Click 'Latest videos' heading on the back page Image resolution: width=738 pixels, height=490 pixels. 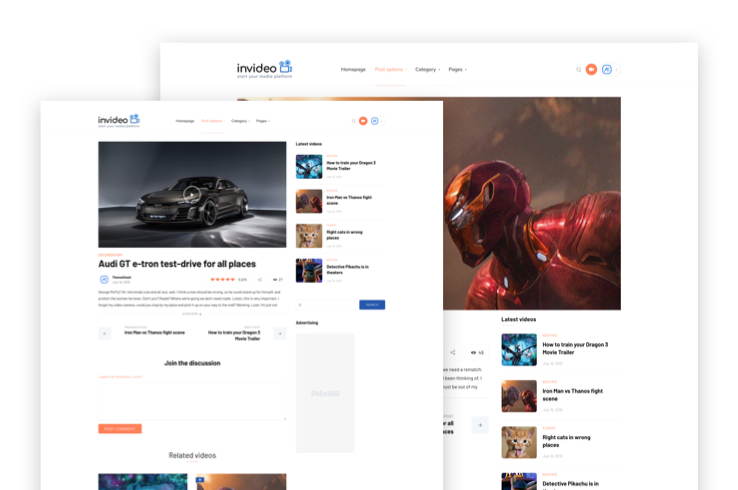[x=519, y=319]
